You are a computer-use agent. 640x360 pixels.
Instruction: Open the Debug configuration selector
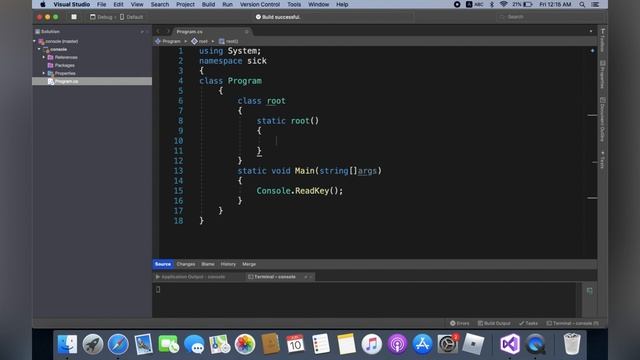click(101, 17)
